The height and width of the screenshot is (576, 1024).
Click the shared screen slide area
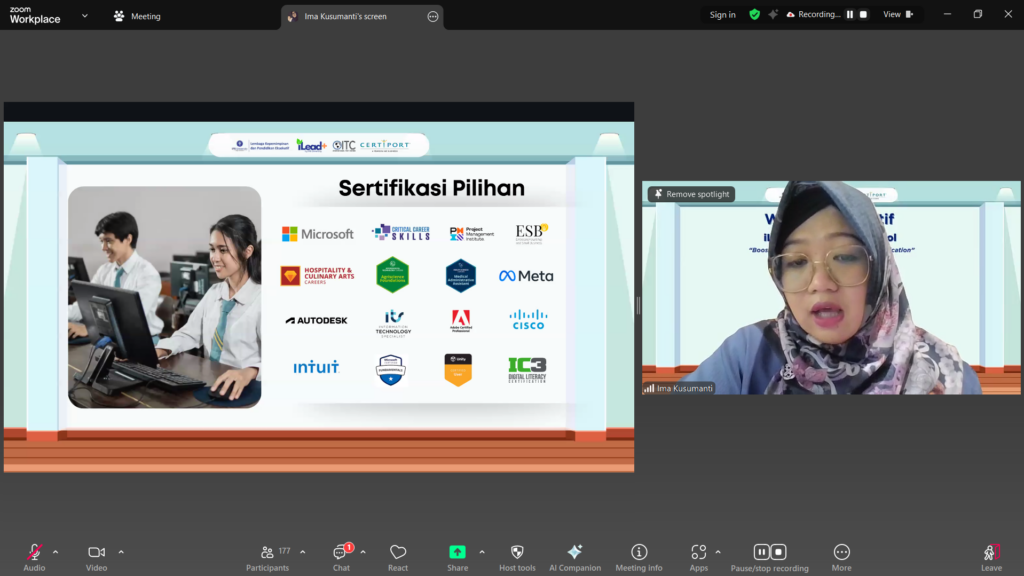point(319,287)
